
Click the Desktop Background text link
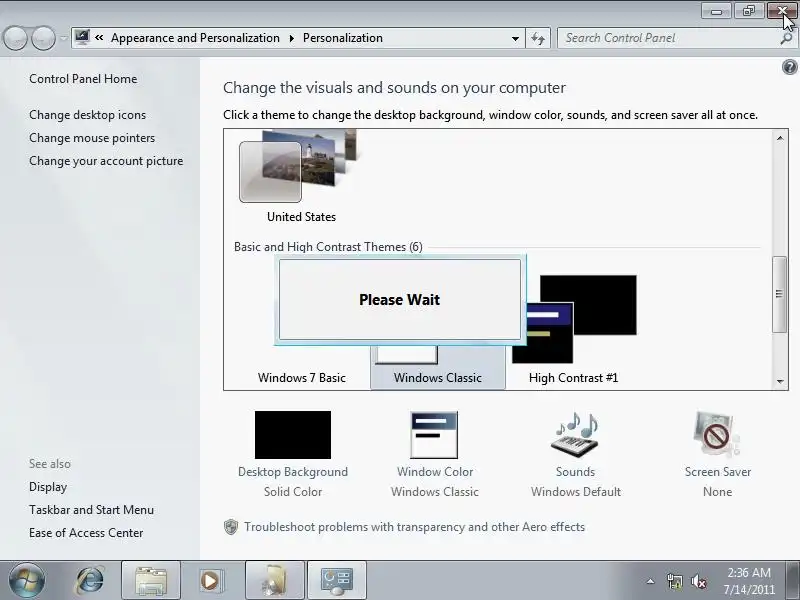coord(293,472)
